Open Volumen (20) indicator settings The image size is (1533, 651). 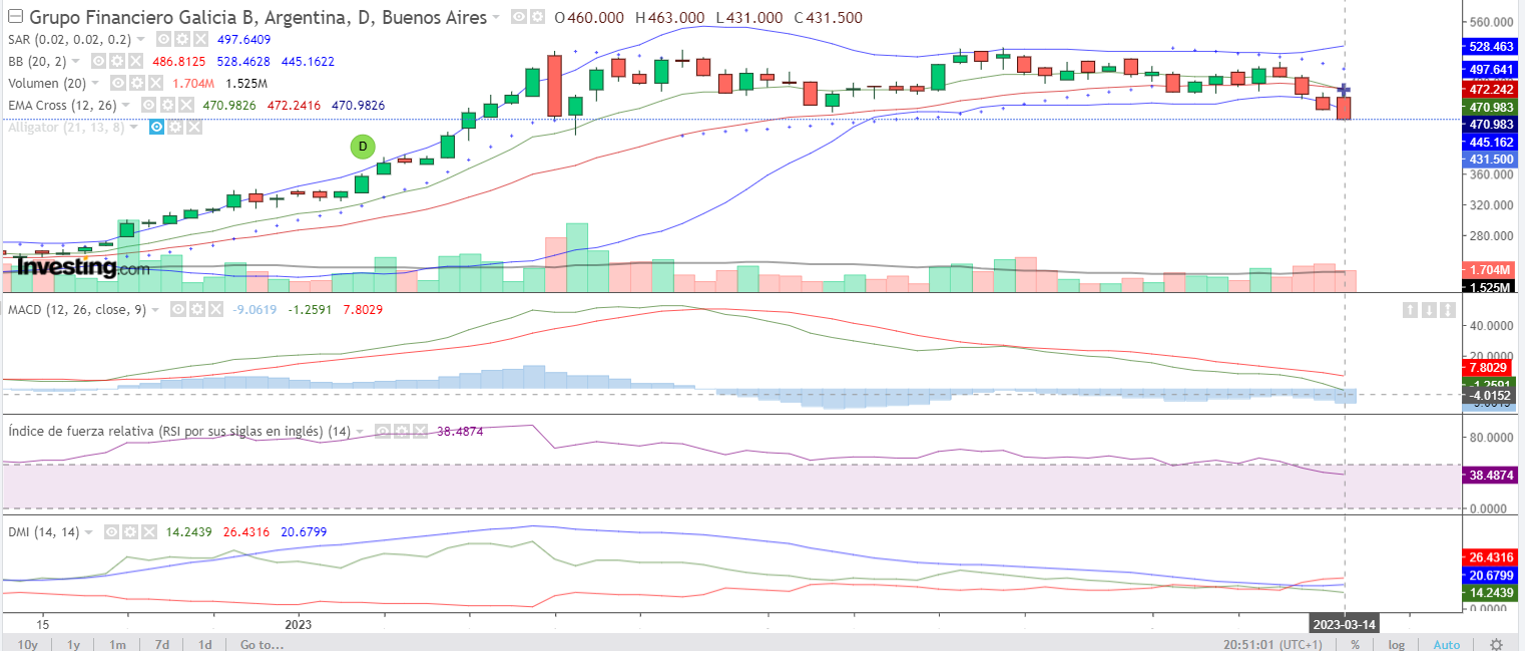pos(135,83)
